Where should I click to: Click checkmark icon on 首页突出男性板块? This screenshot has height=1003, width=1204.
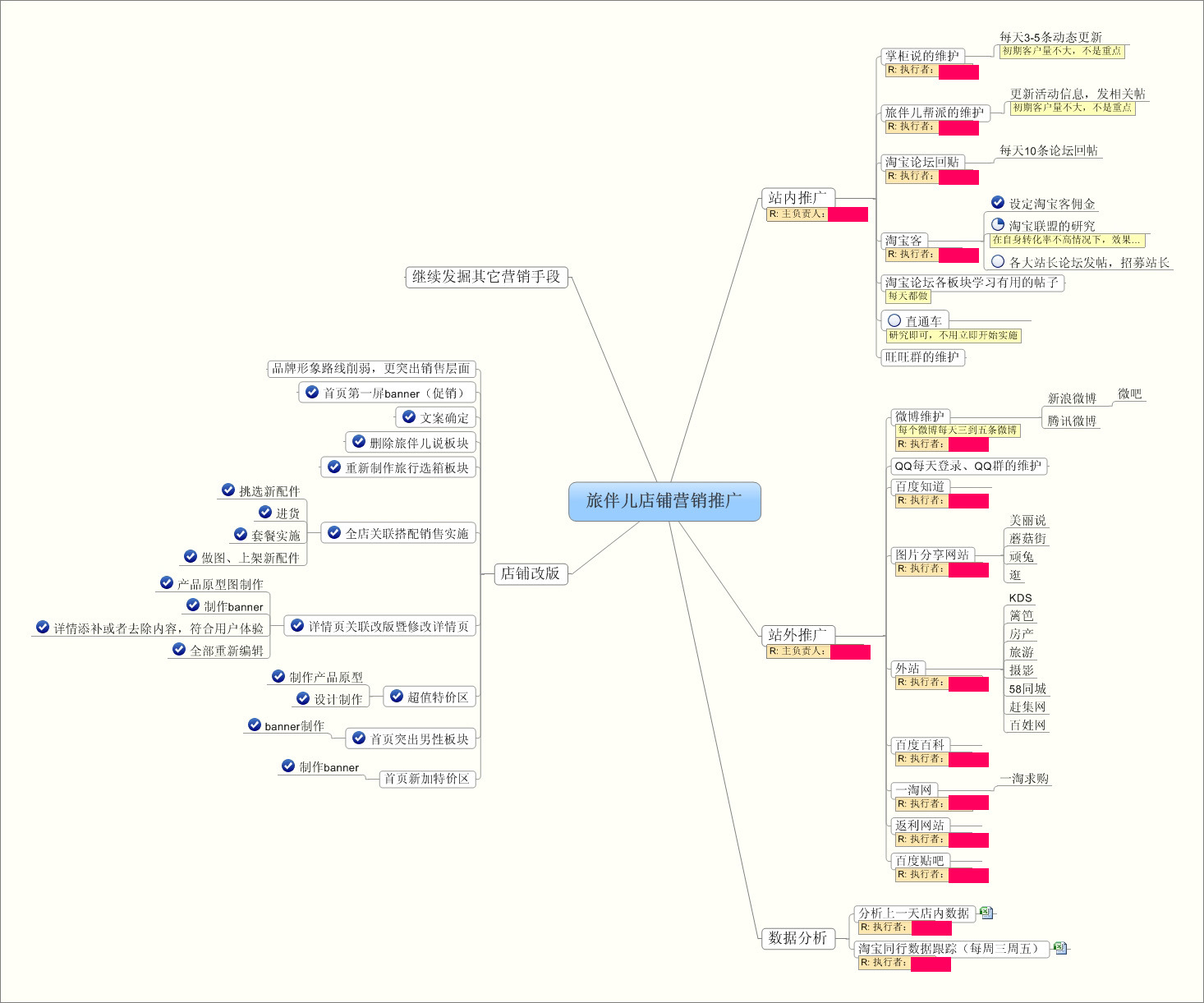click(x=359, y=738)
